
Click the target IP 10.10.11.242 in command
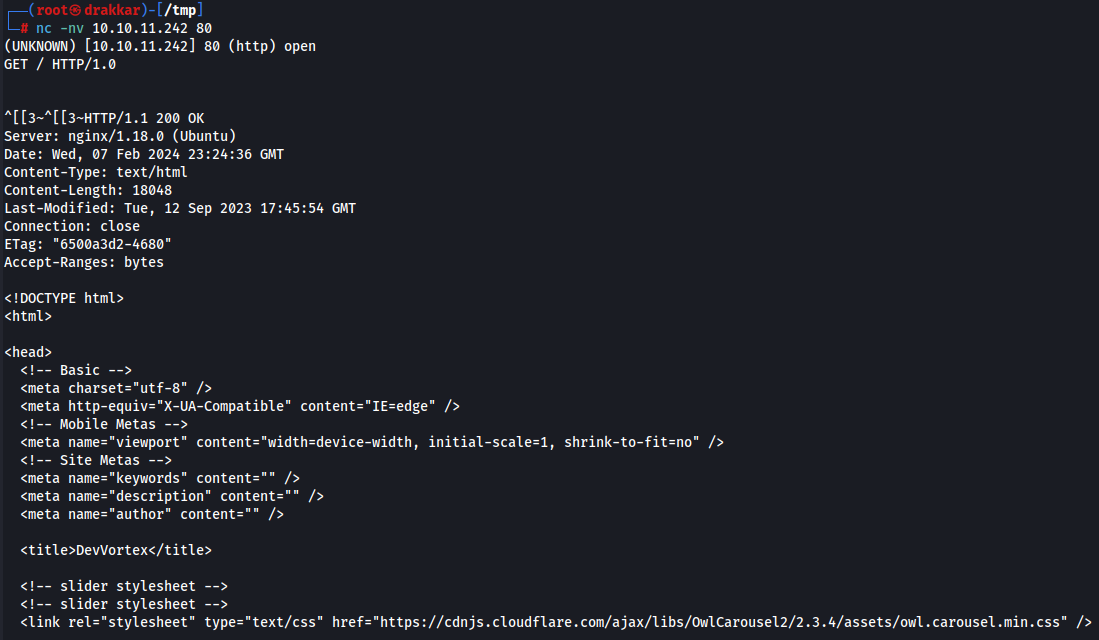pos(140,28)
